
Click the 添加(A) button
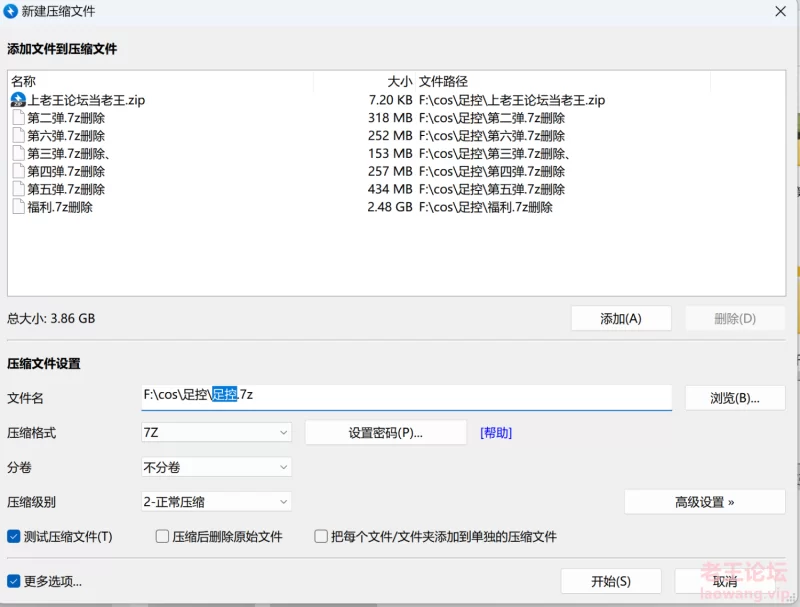[620, 319]
